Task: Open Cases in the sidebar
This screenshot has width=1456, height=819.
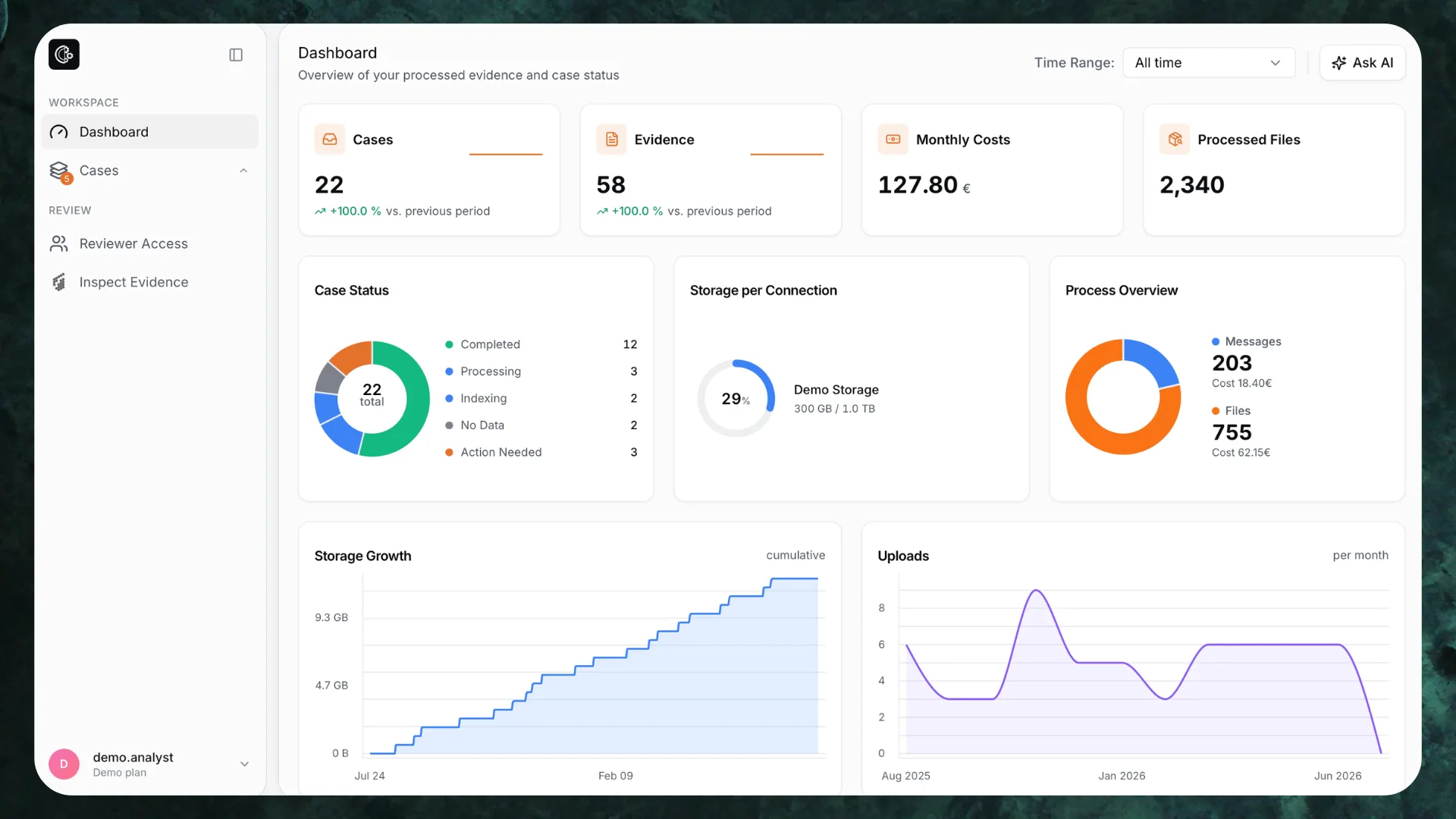Action: click(149, 171)
